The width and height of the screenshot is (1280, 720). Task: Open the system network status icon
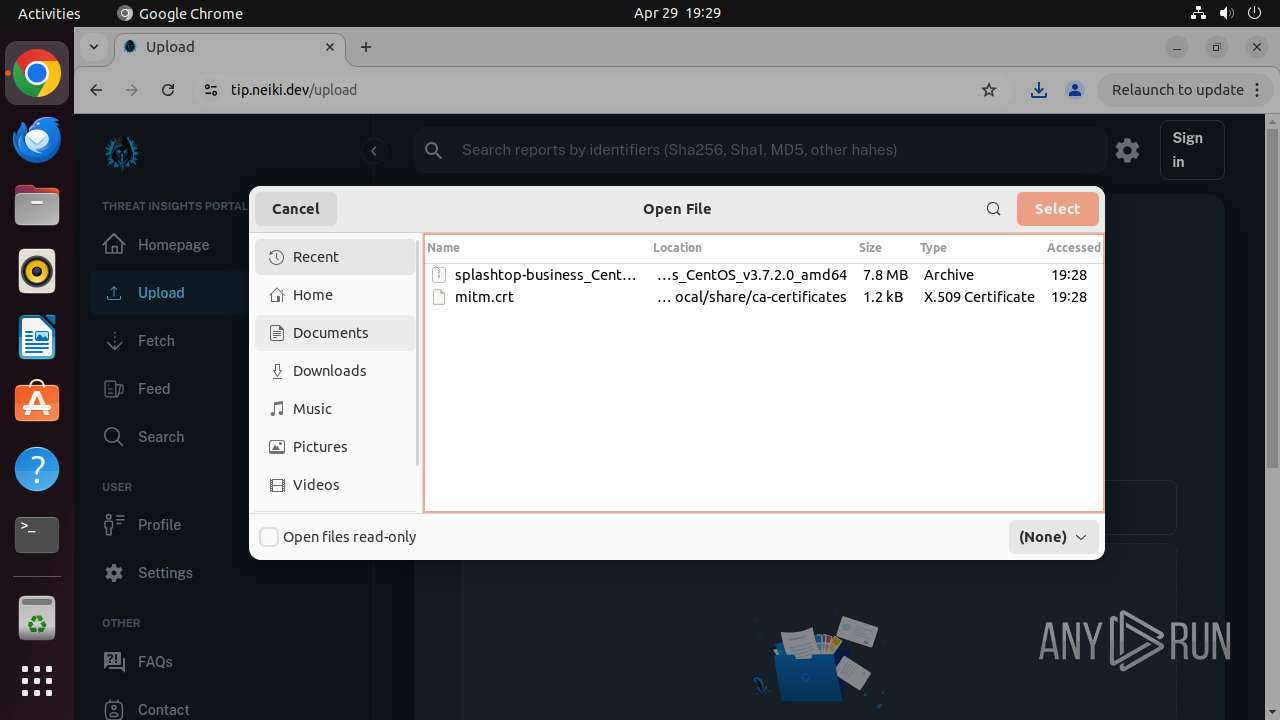tap(1198, 13)
